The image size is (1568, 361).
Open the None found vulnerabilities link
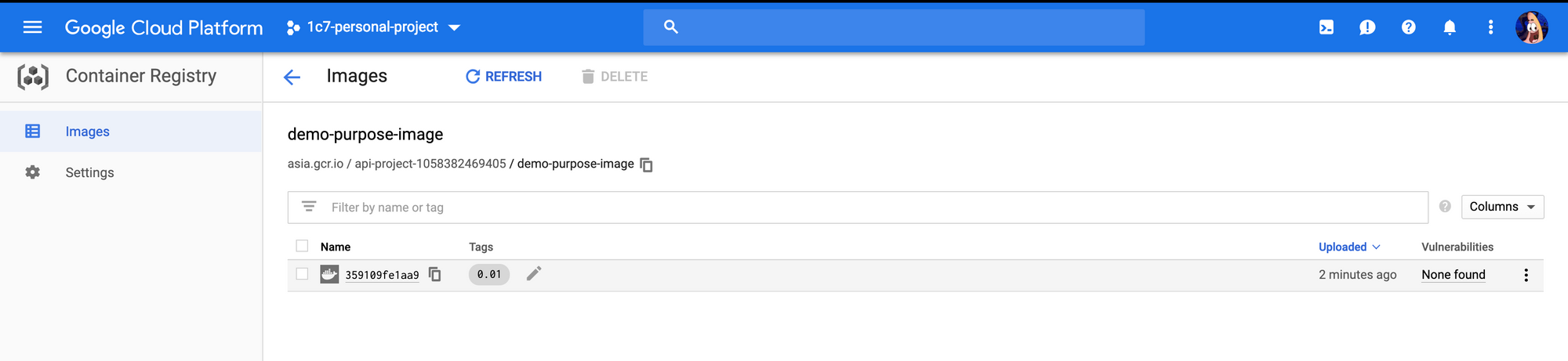pos(1453,275)
